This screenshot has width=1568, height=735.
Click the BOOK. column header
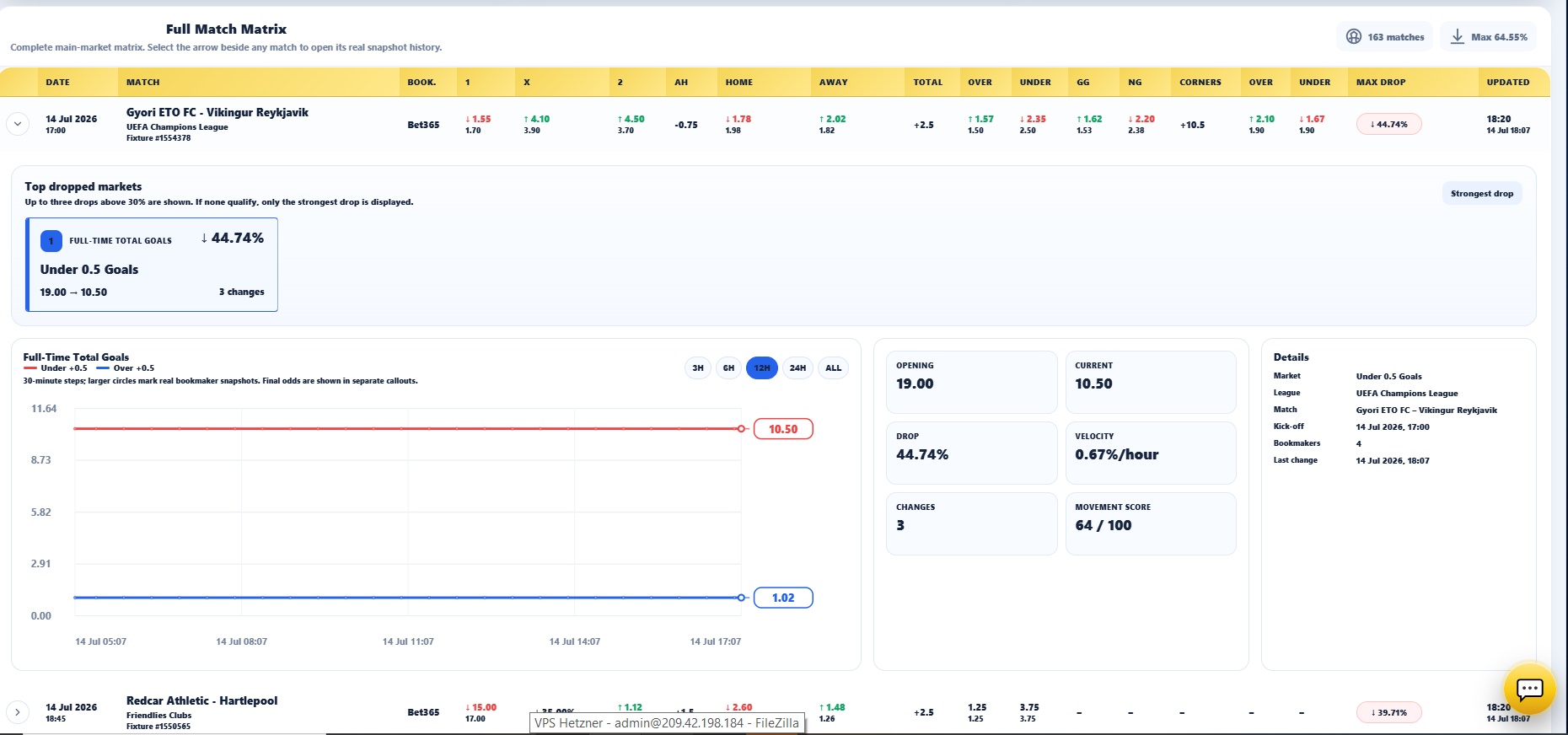[x=422, y=83]
